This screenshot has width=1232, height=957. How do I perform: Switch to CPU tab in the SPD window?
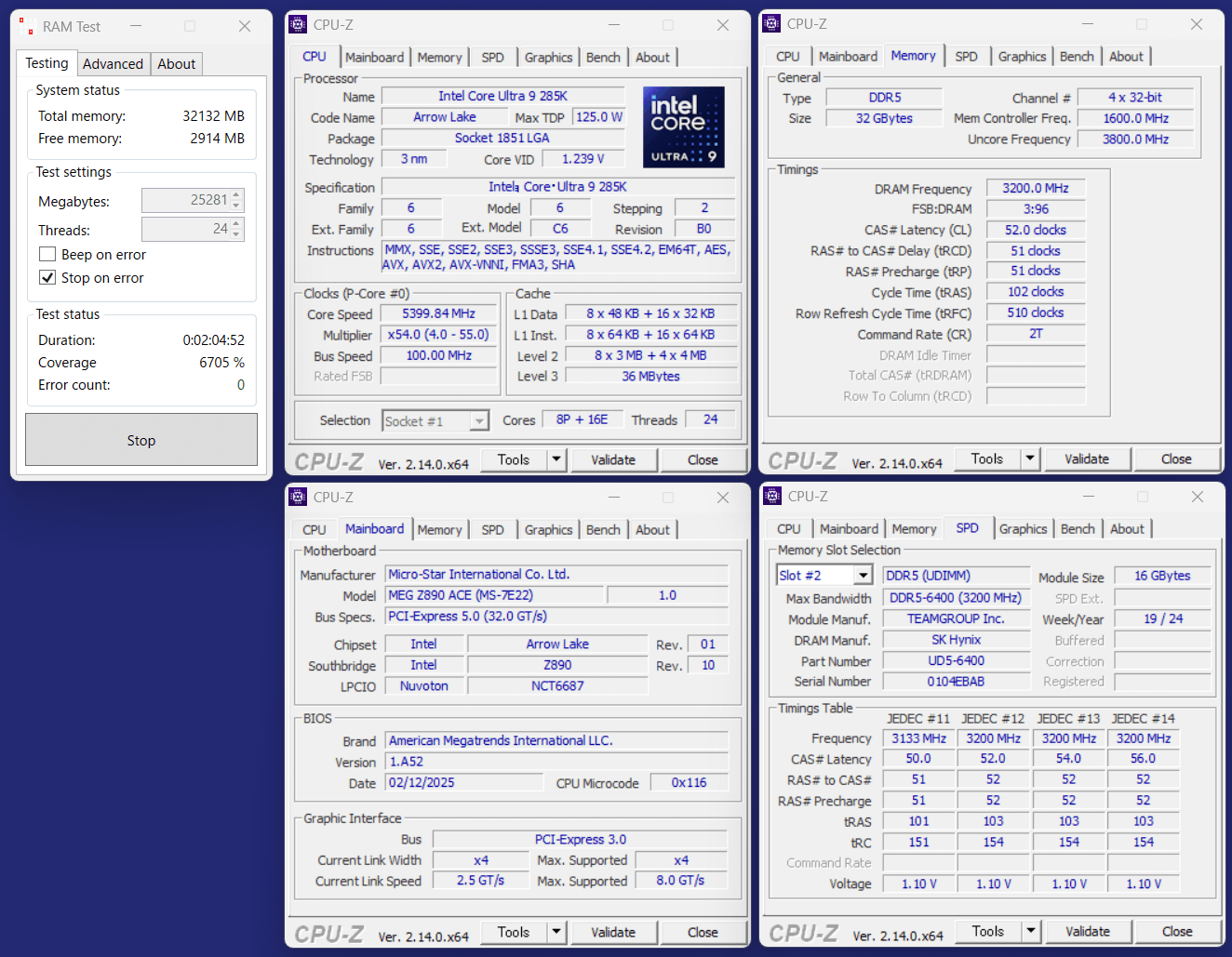(788, 528)
